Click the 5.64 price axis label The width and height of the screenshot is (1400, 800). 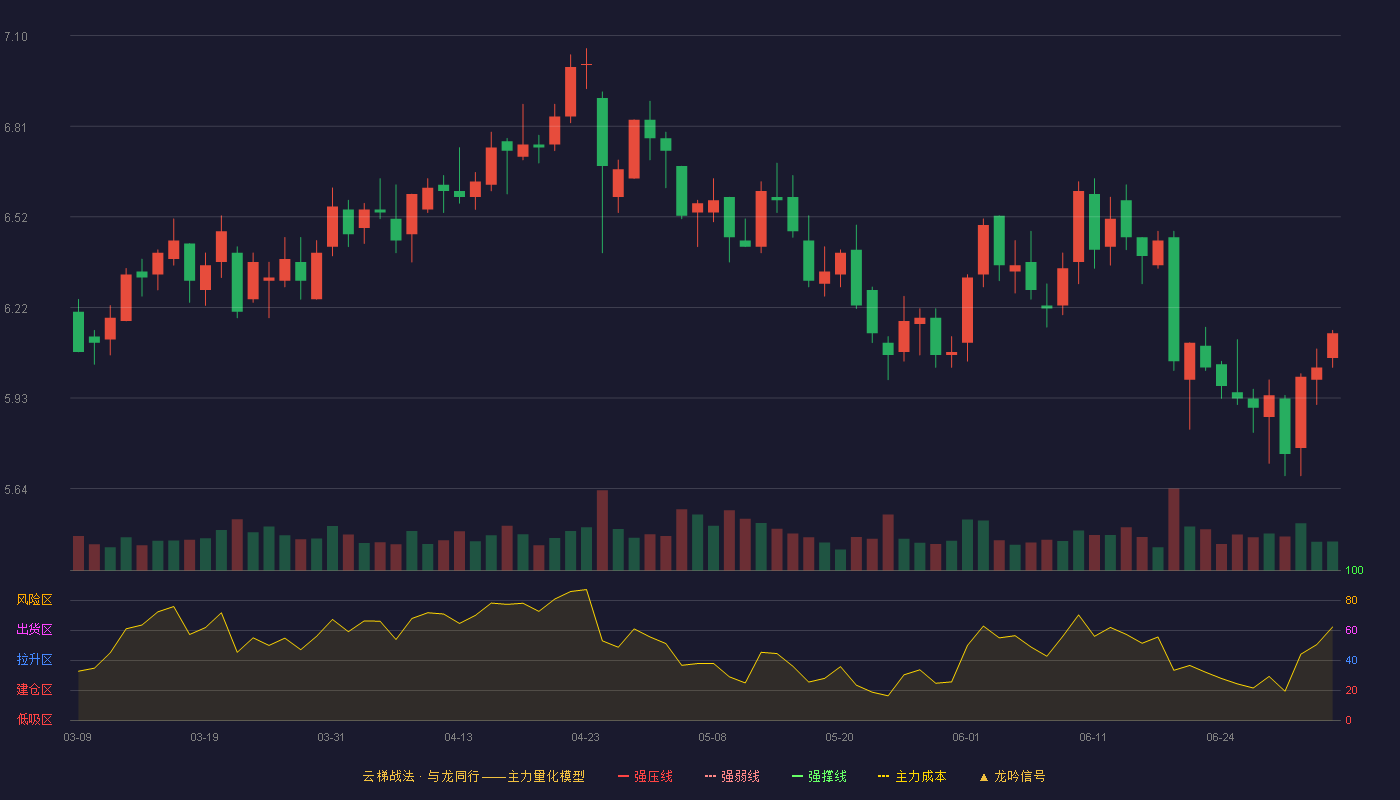16,490
